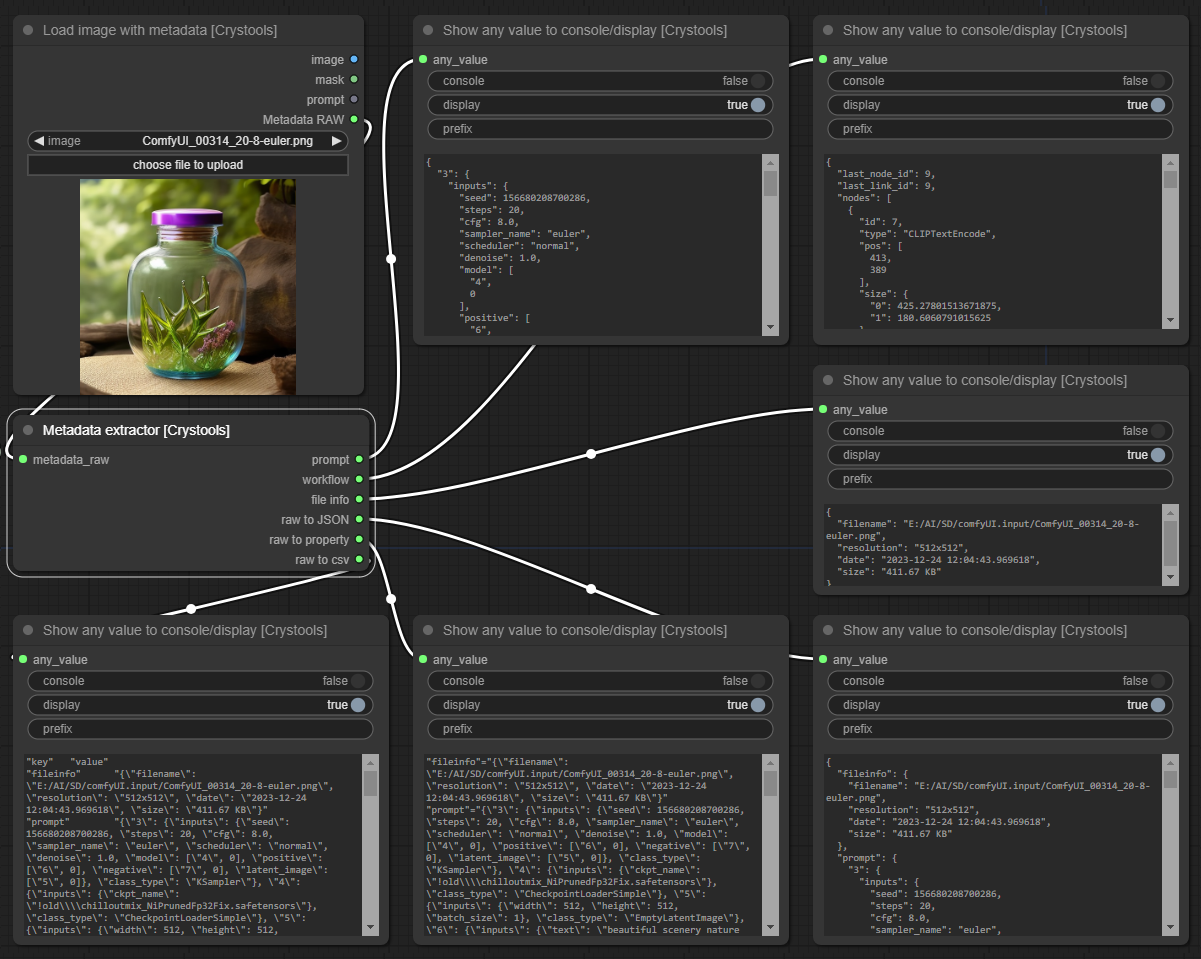Enable console on the bottom-left Show value node
This screenshot has width=1201, height=959.
click(356, 681)
